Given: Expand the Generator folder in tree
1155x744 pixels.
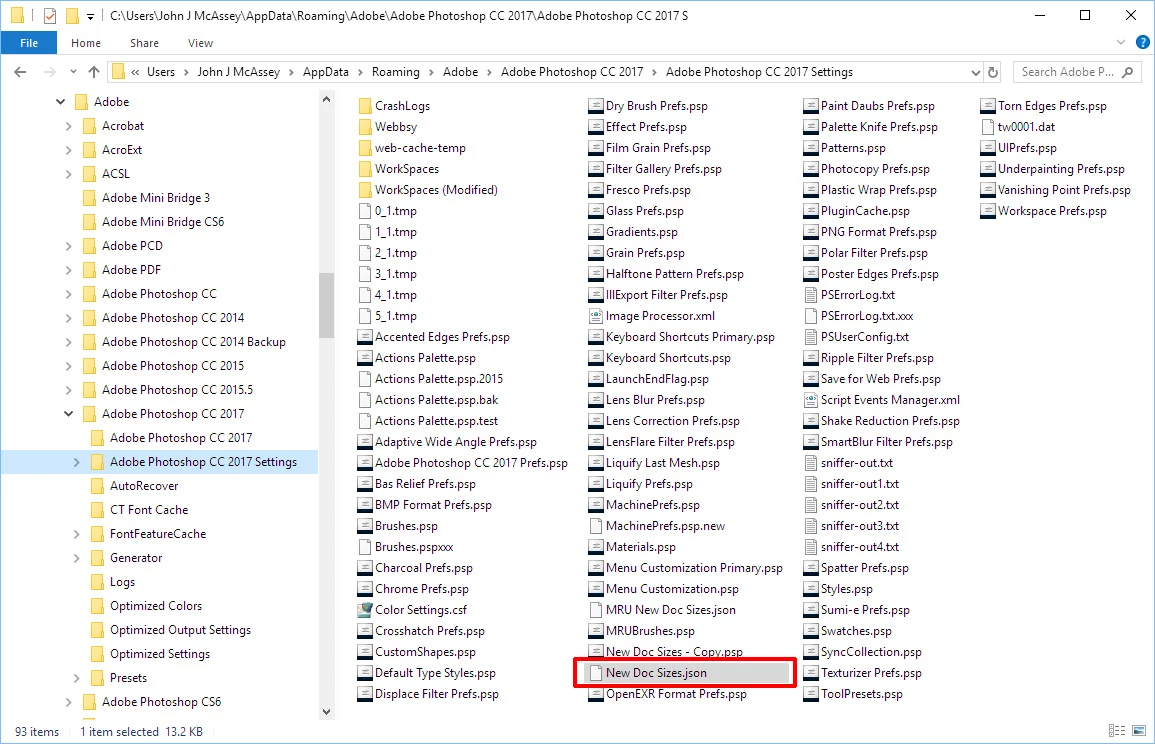Looking at the screenshot, I should 77,558.
